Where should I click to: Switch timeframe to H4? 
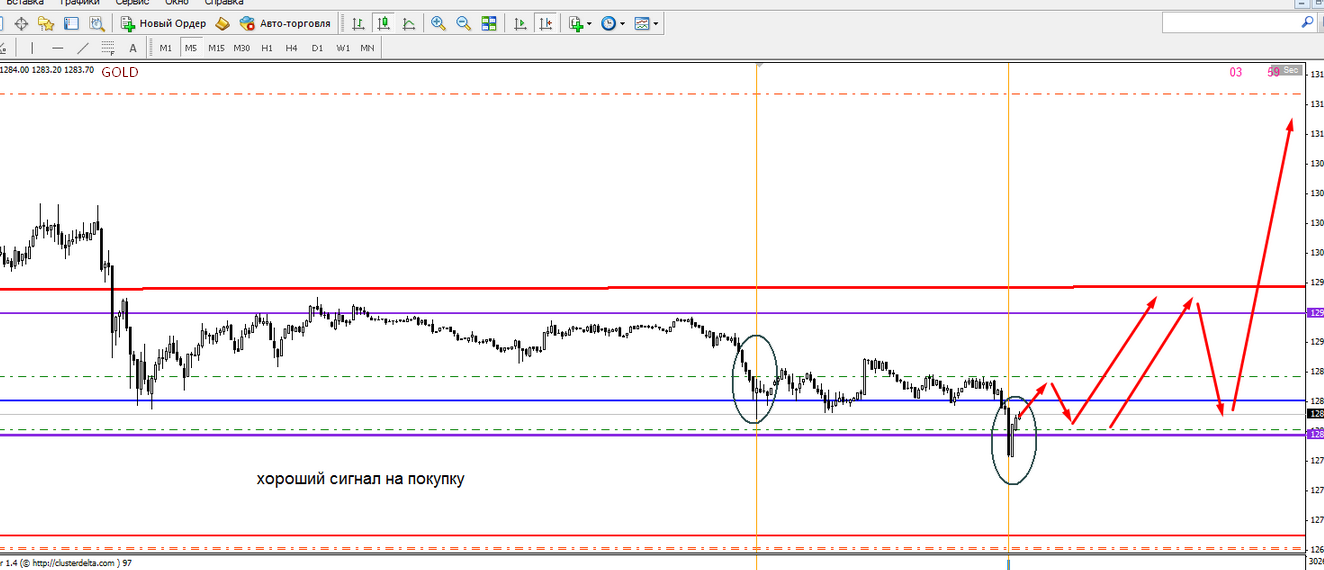tap(291, 47)
